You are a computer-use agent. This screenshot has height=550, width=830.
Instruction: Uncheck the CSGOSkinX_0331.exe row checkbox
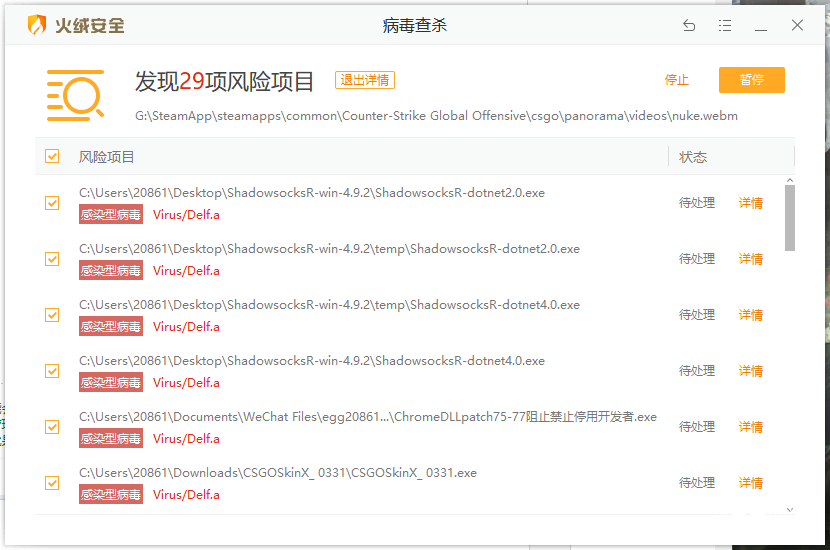point(52,483)
